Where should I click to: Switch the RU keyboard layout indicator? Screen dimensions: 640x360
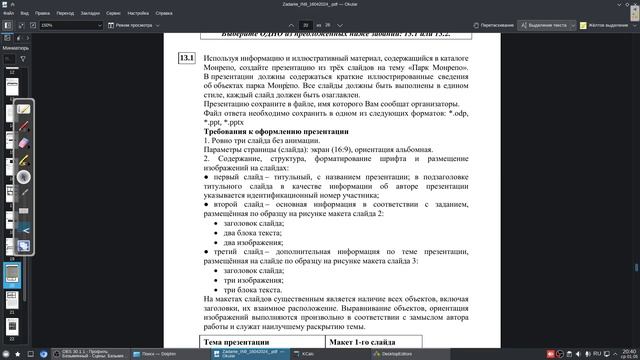[x=597, y=354]
